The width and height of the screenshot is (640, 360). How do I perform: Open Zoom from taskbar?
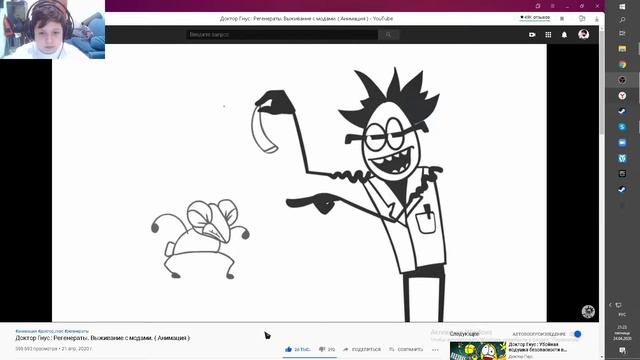point(622,142)
